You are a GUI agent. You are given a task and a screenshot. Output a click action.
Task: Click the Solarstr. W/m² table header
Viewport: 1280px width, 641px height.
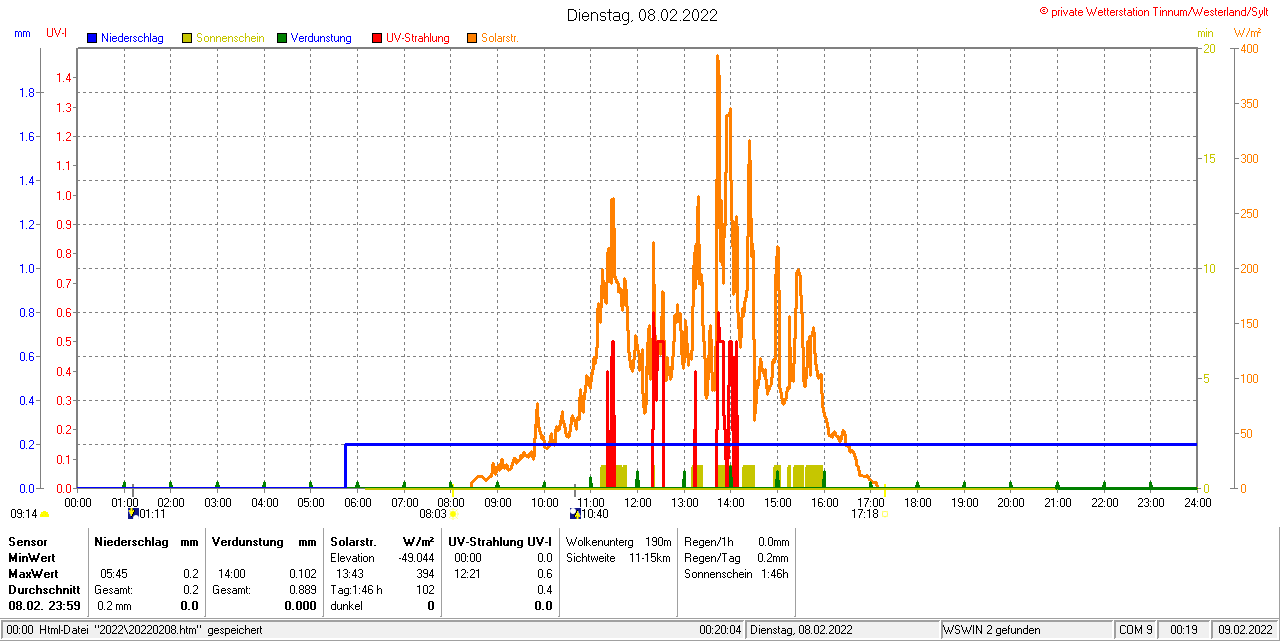[382, 541]
